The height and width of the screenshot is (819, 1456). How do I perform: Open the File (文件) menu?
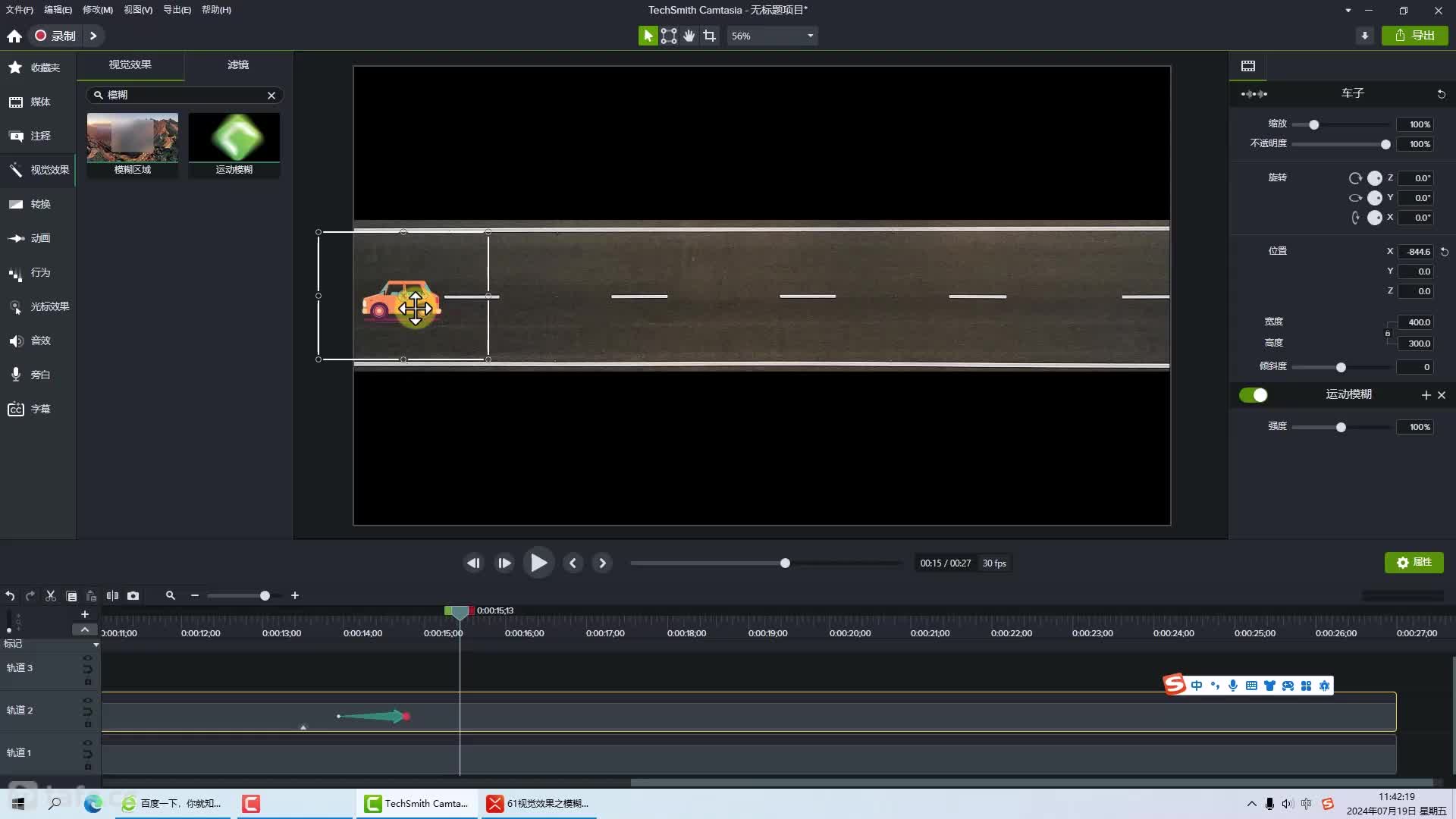click(20, 10)
